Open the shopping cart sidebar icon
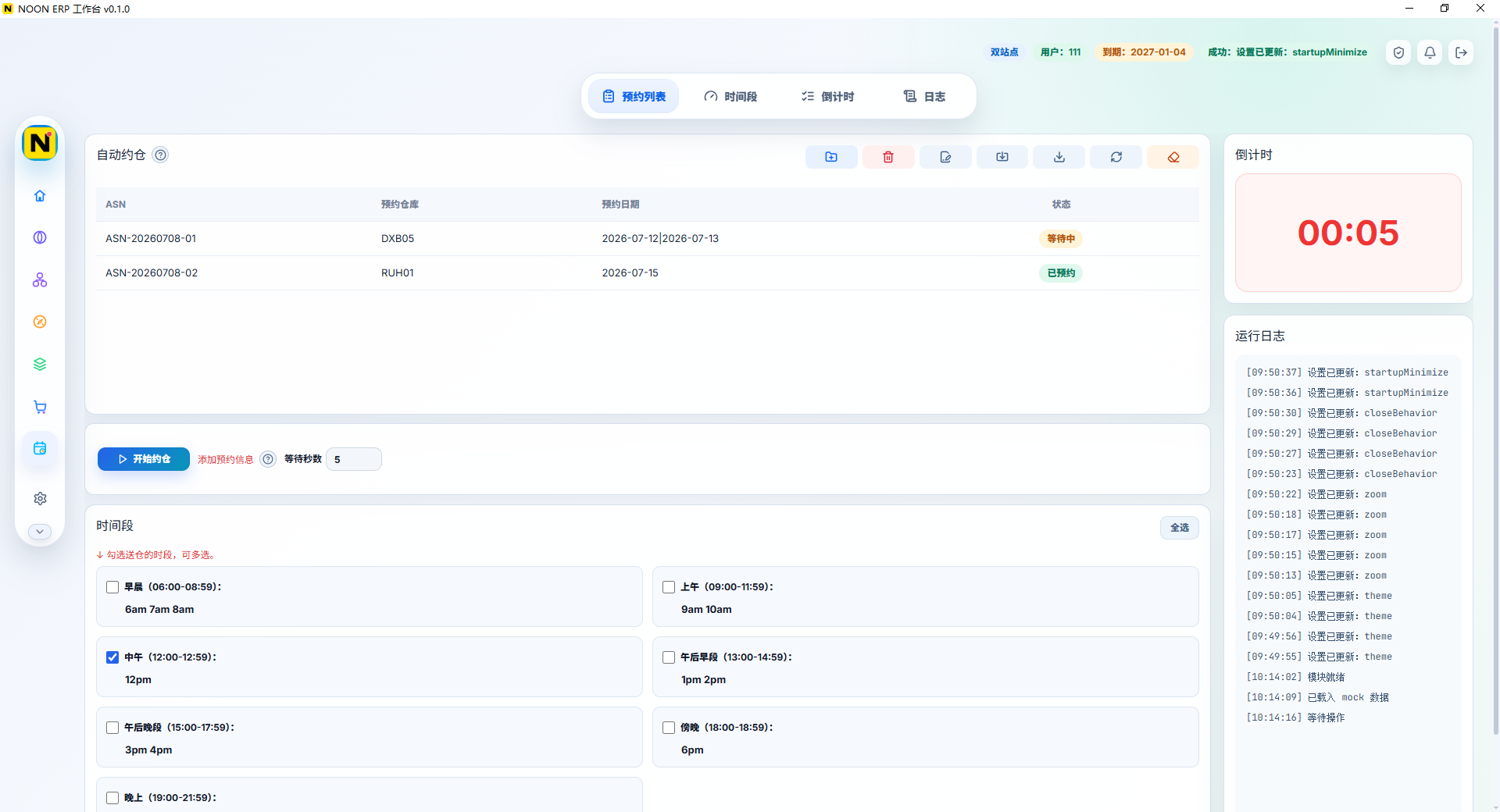 click(40, 407)
